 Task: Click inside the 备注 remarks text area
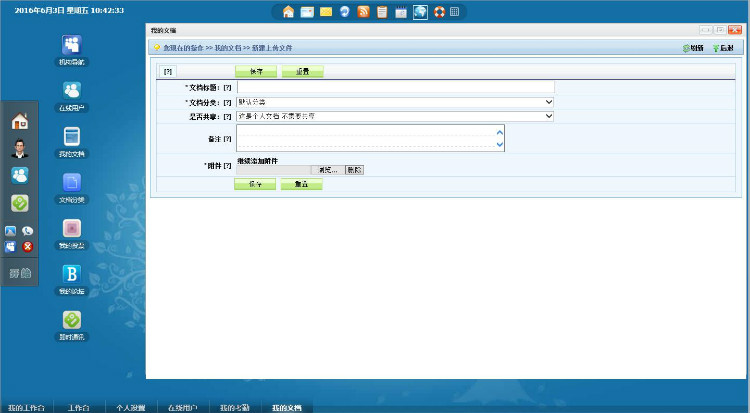coord(370,138)
